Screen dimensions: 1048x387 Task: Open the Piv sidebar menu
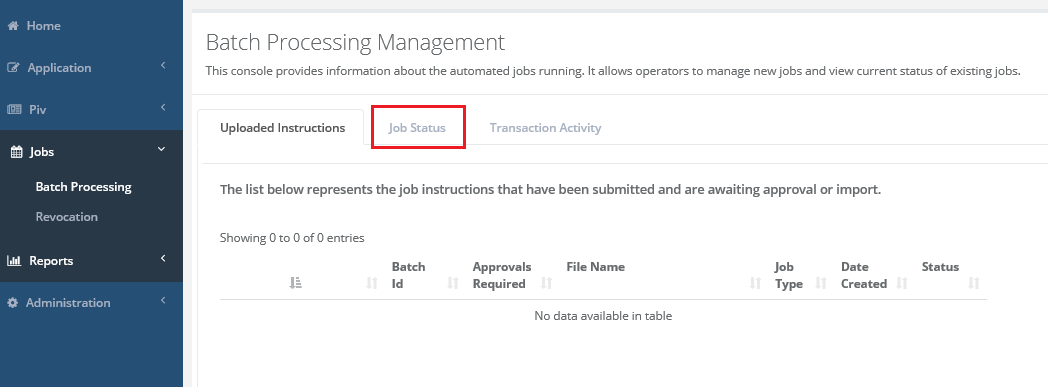point(37,110)
